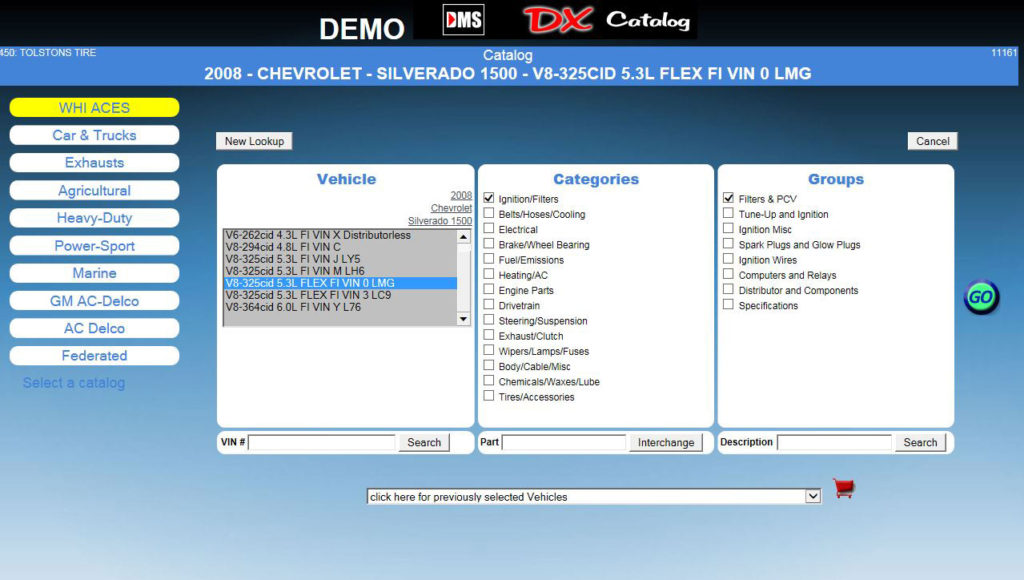Uncheck the Ignition/Filters category
The image size is (1024, 580).
coord(489,196)
